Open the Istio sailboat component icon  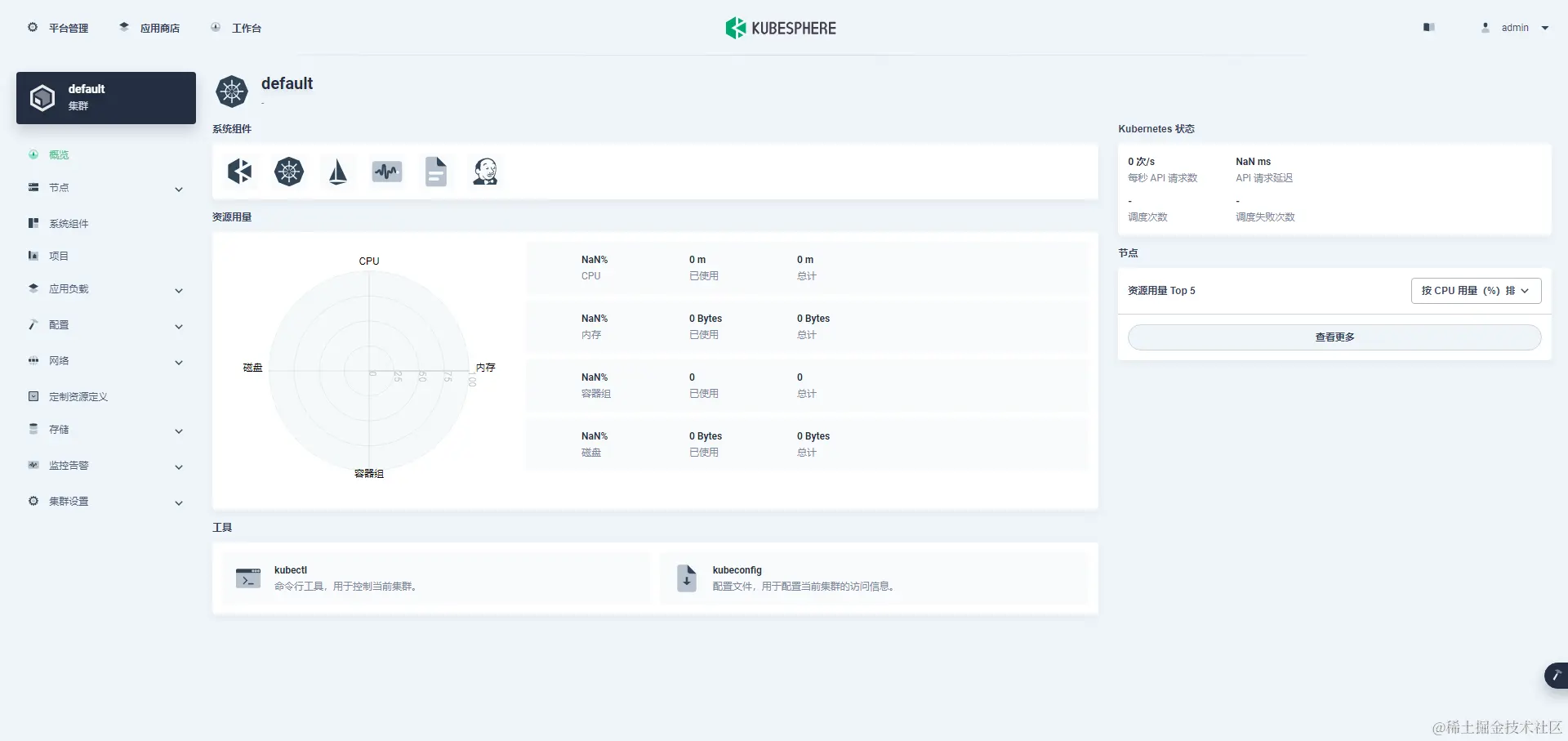pos(337,172)
